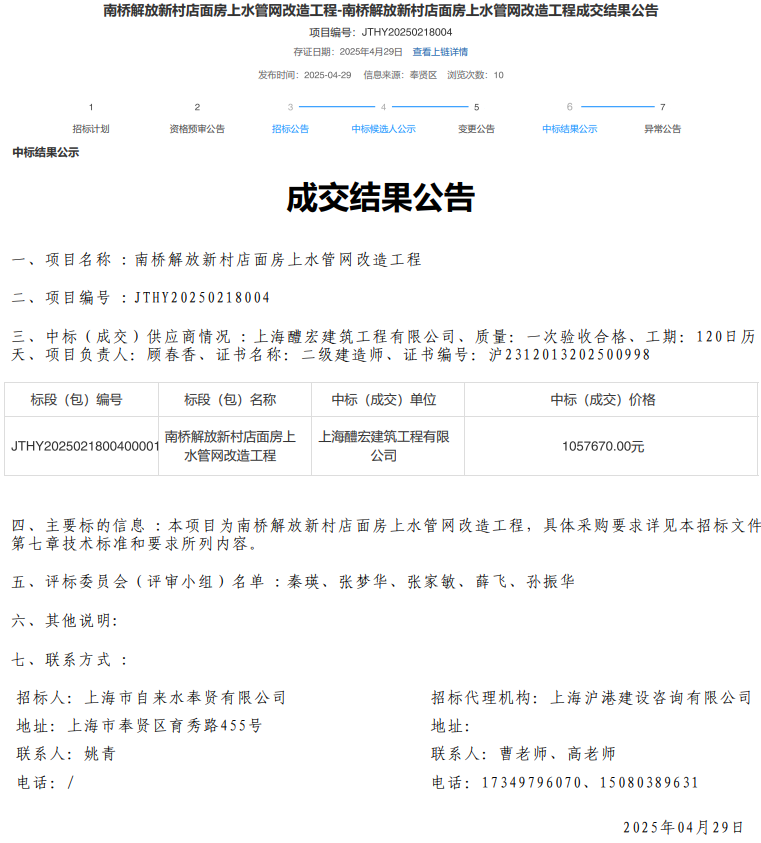Image resolution: width=761 pixels, height=843 pixels.
Task: Click the 成交结果公告 main heading
Action: point(380,198)
